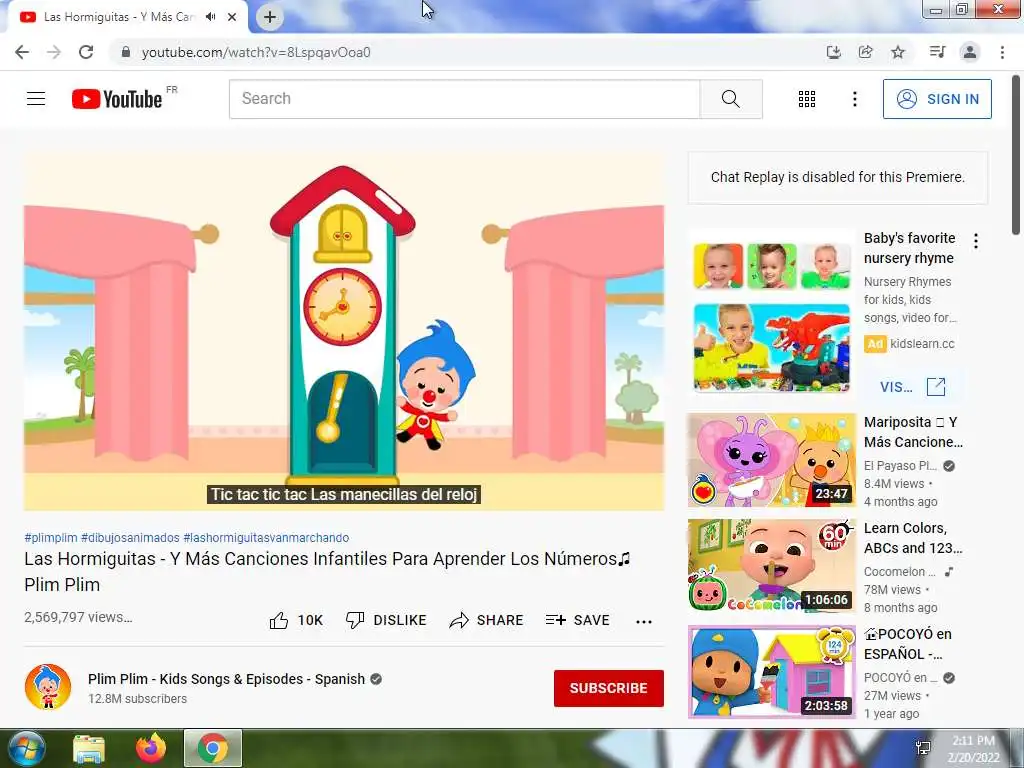Click the YouTube logo to go home
The image size is (1024, 768).
pyautogui.click(x=117, y=99)
